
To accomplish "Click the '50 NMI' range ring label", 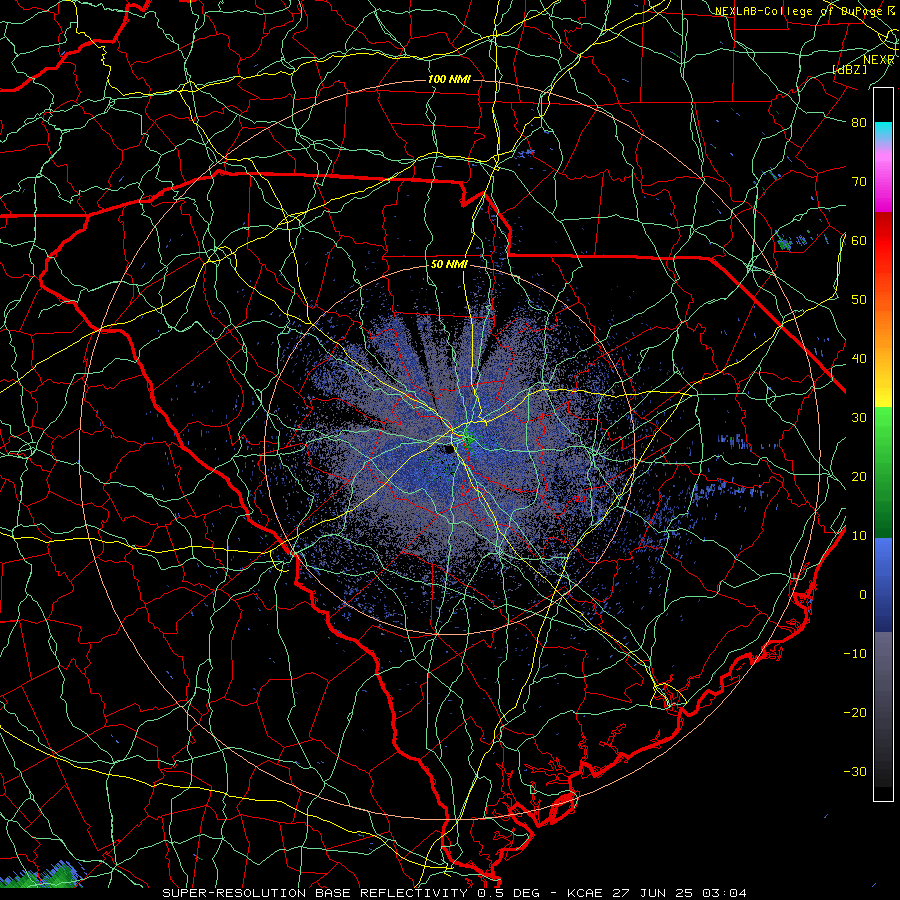I will coord(449,264).
